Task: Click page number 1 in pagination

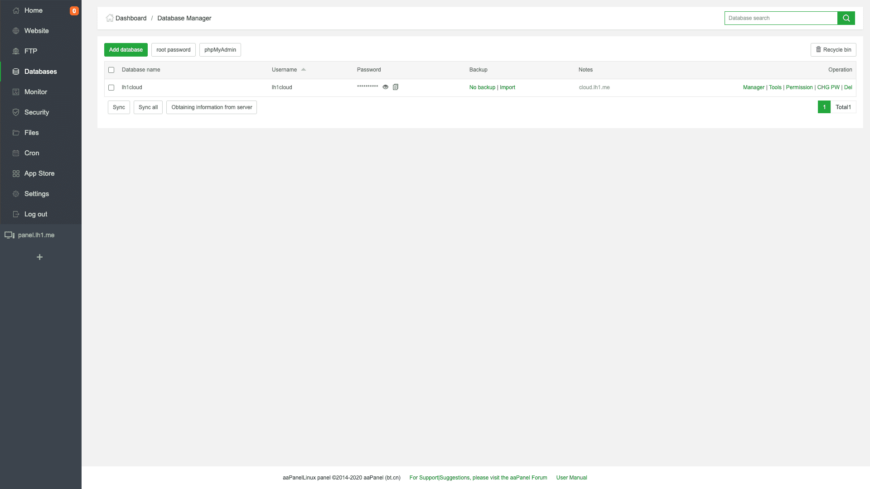Action: click(824, 107)
